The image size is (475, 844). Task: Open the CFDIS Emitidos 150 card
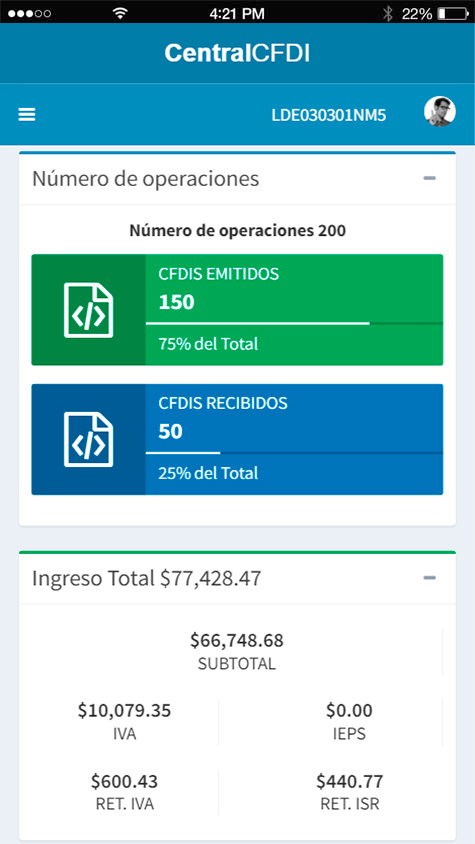coord(238,310)
